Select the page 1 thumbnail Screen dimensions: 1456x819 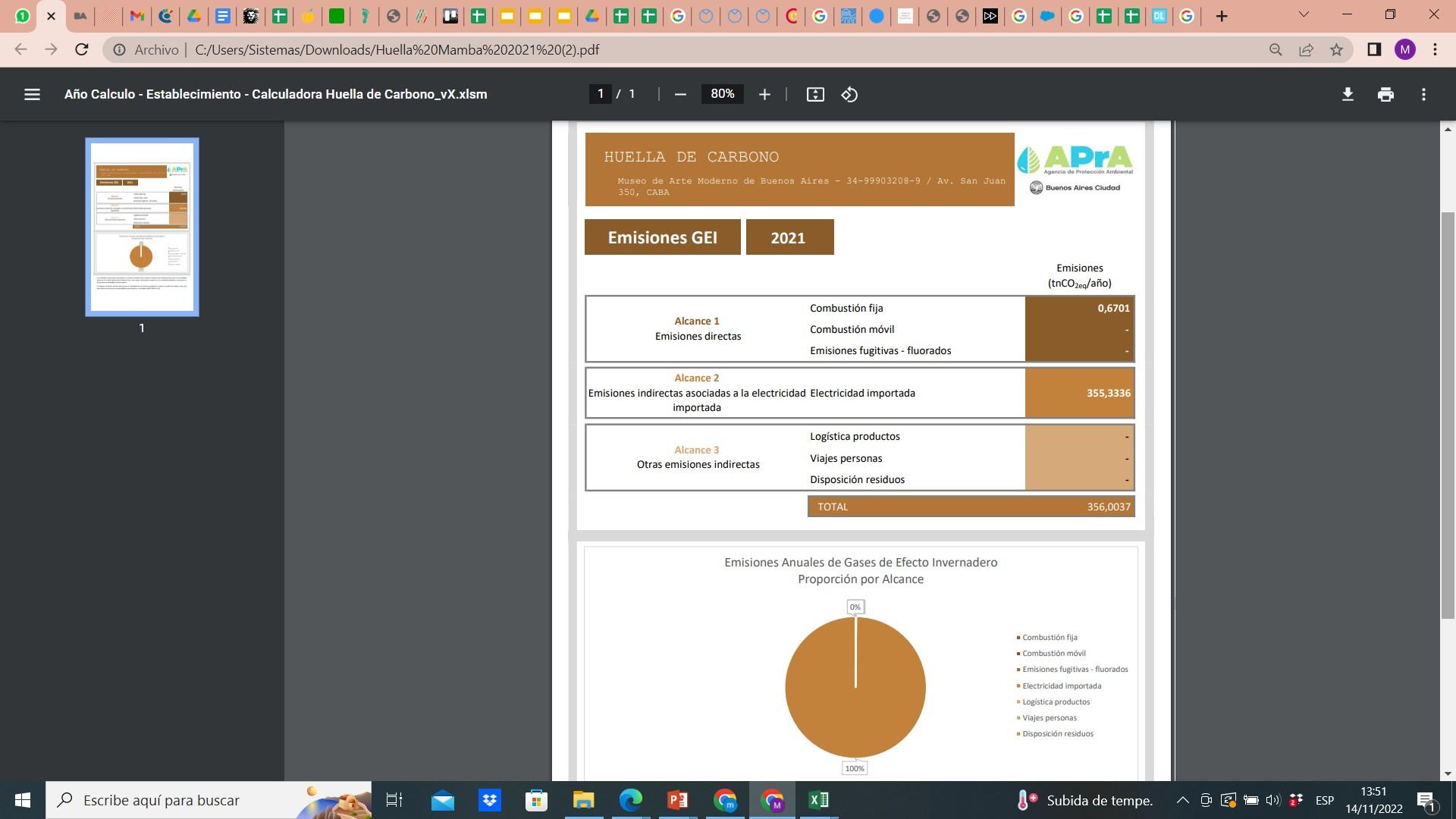pyautogui.click(x=142, y=227)
